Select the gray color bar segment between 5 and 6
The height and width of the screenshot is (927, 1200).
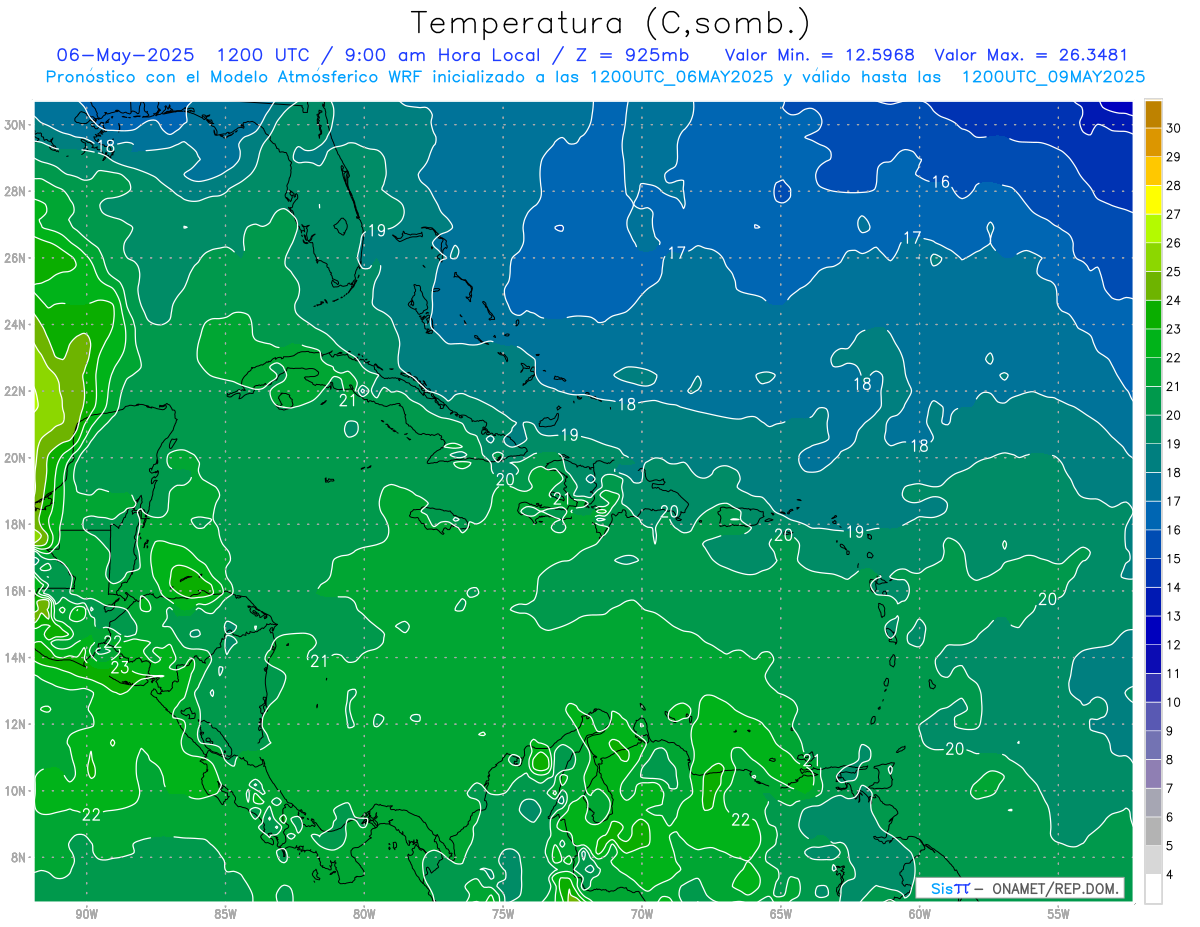click(x=1153, y=831)
